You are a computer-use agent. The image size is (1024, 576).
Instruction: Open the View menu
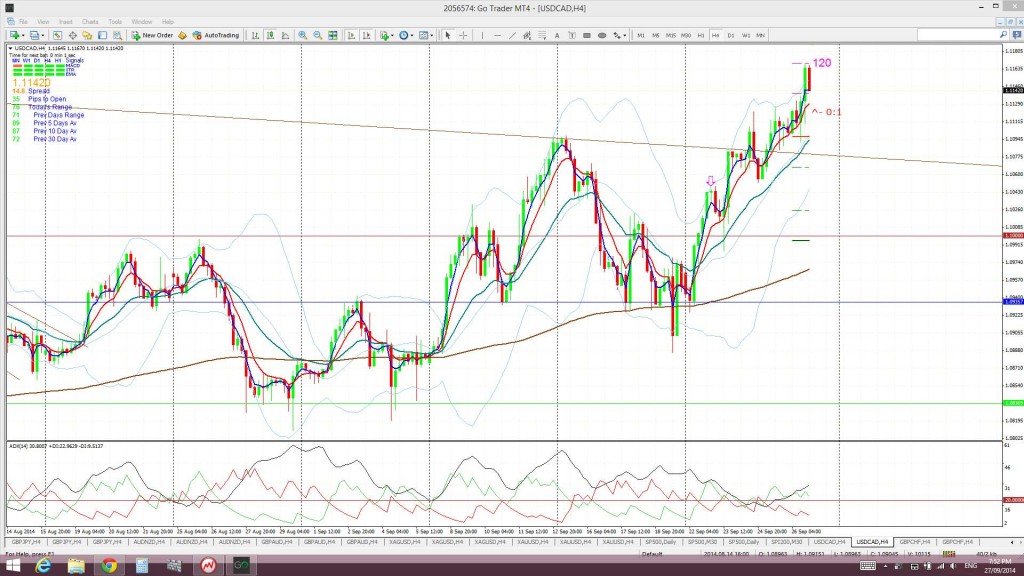pos(43,22)
